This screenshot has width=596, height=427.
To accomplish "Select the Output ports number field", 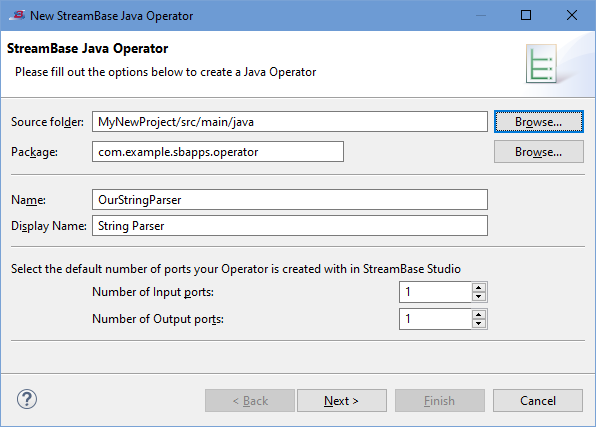I will (x=435, y=319).
